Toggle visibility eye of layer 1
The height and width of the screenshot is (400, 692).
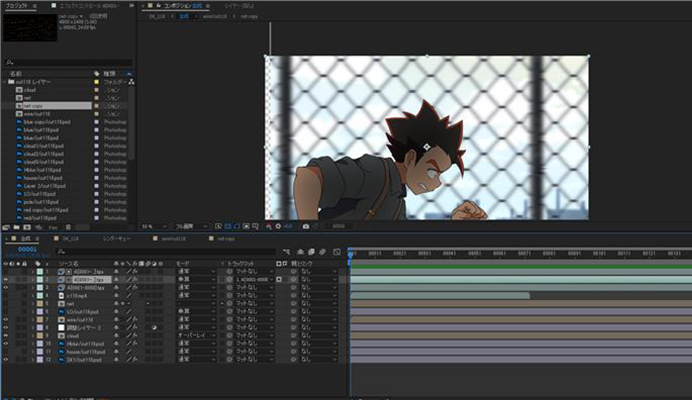click(6, 272)
